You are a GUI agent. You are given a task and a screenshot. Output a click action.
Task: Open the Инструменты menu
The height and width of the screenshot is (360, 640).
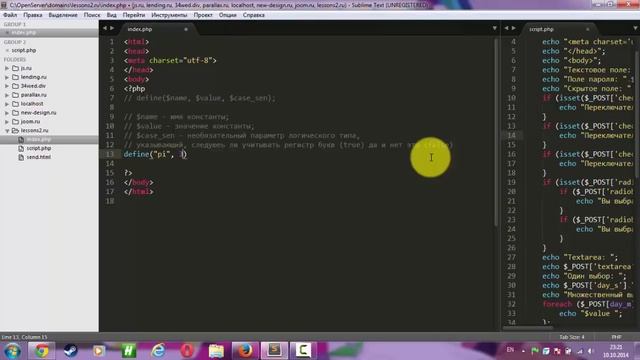(x=169, y=15)
